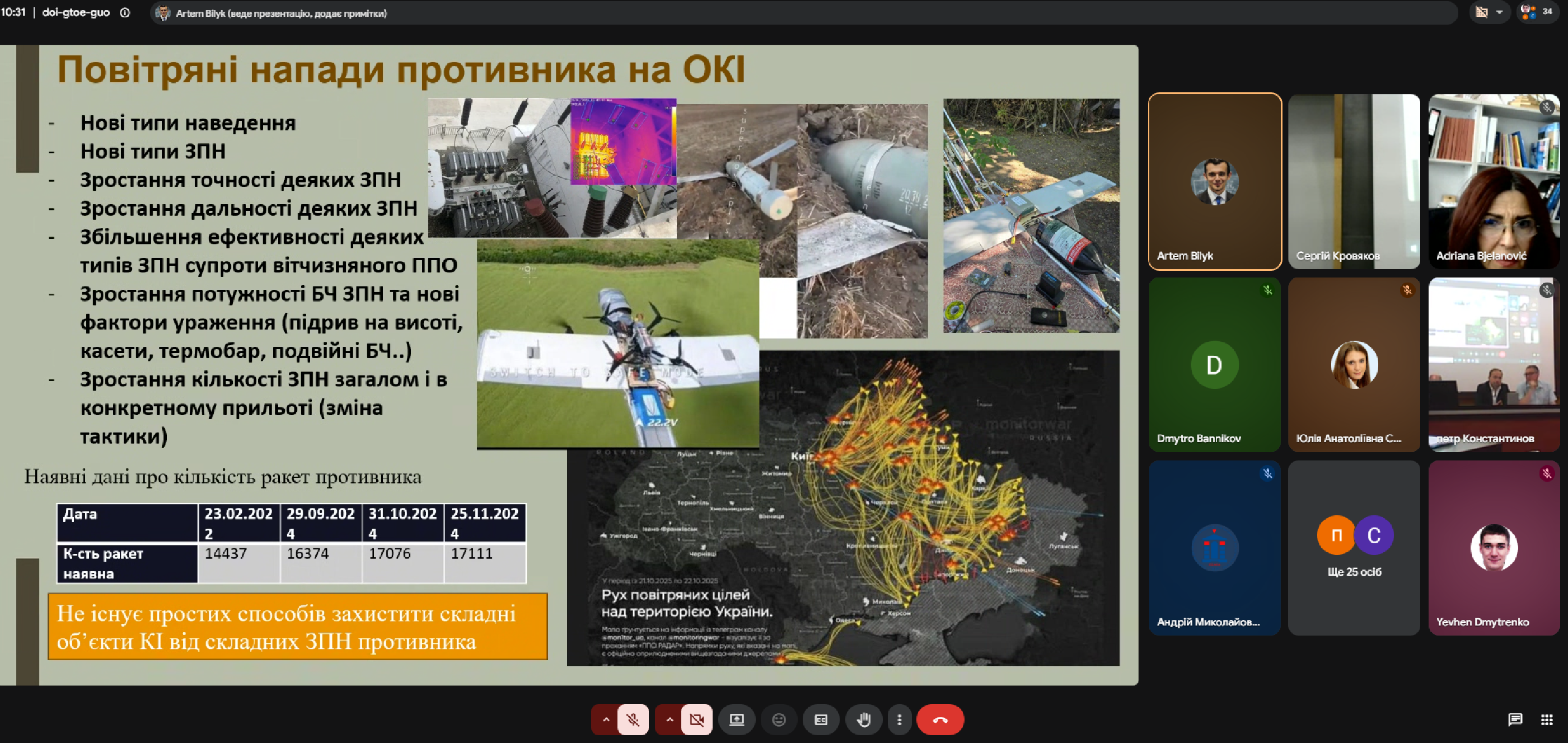Click meeting info icon next to doi-gtoe-guo
Image resolution: width=1568 pixels, height=743 pixels.
coord(125,13)
